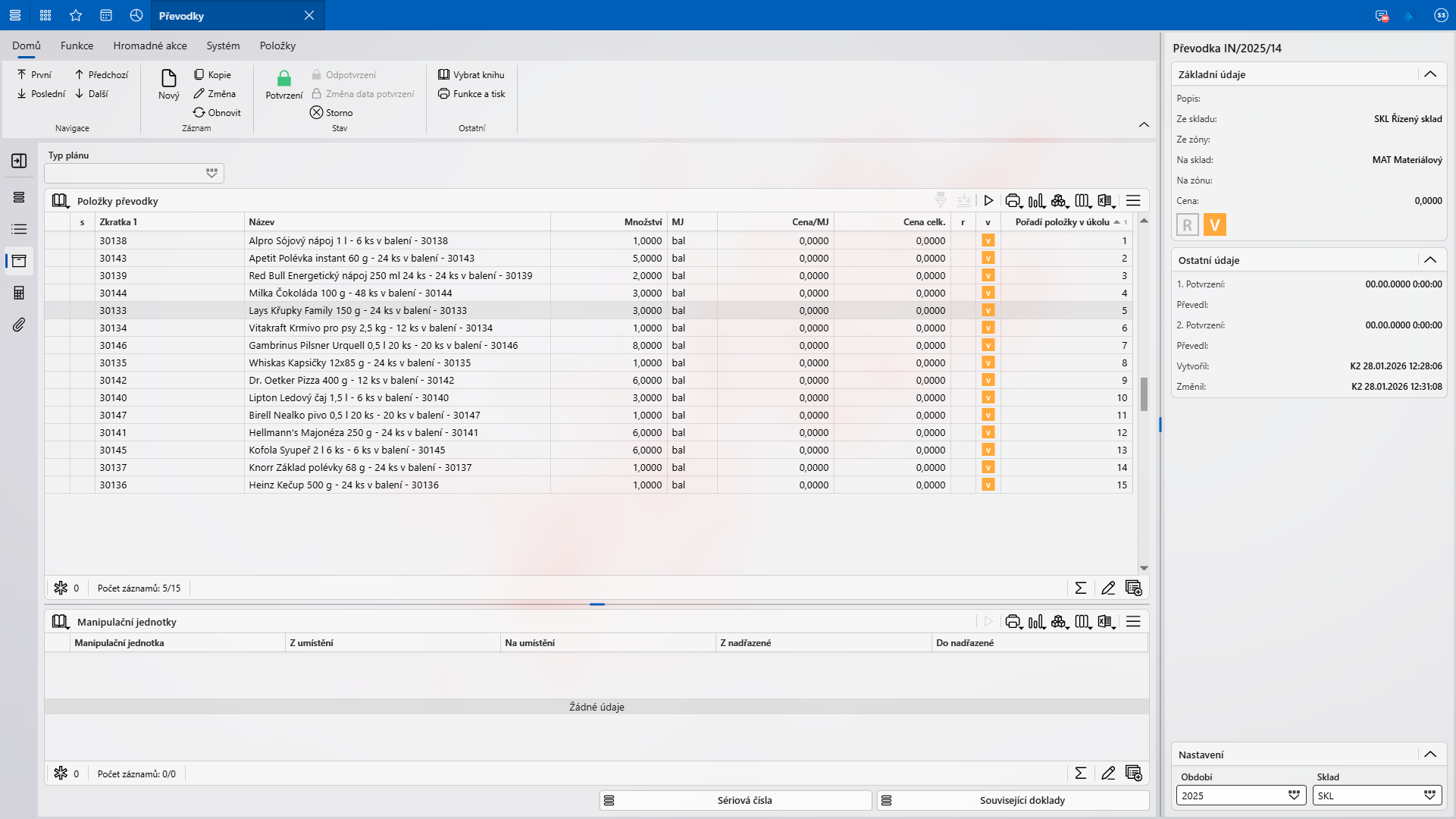The image size is (1456, 819).
Task: Click the green Potvrzení lock icon
Action: point(284,78)
